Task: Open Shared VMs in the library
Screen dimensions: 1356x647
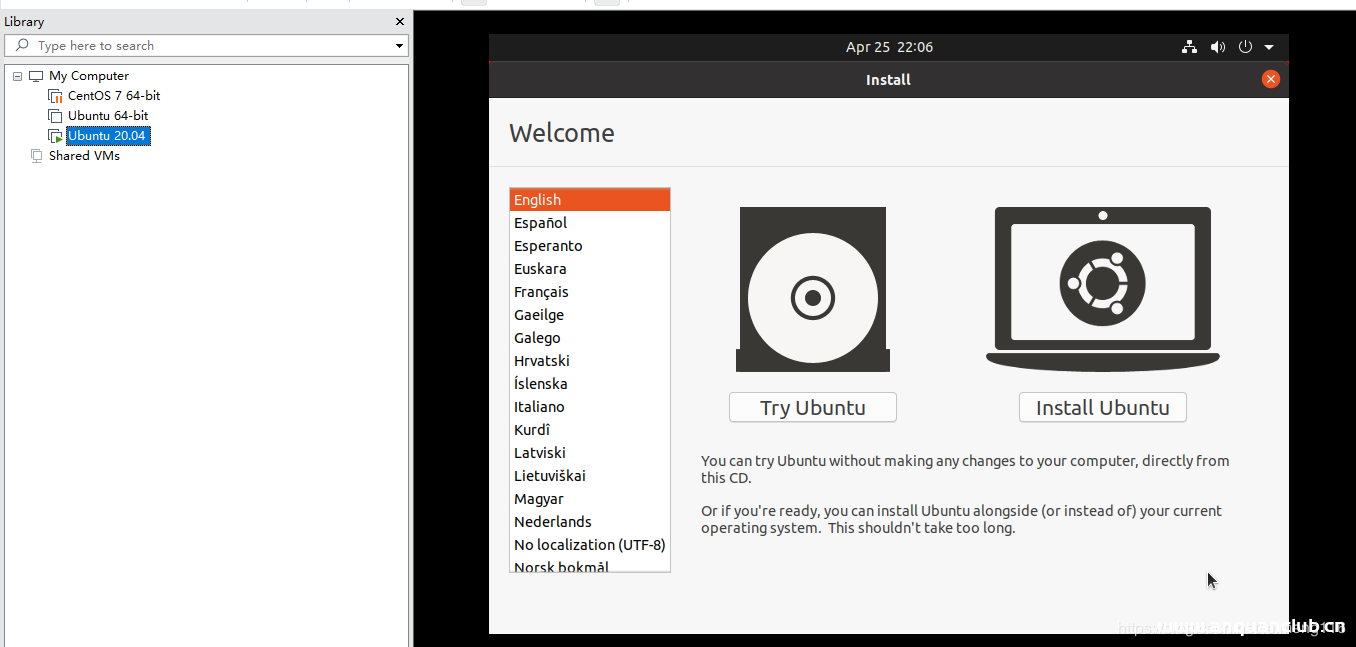Action: (84, 156)
